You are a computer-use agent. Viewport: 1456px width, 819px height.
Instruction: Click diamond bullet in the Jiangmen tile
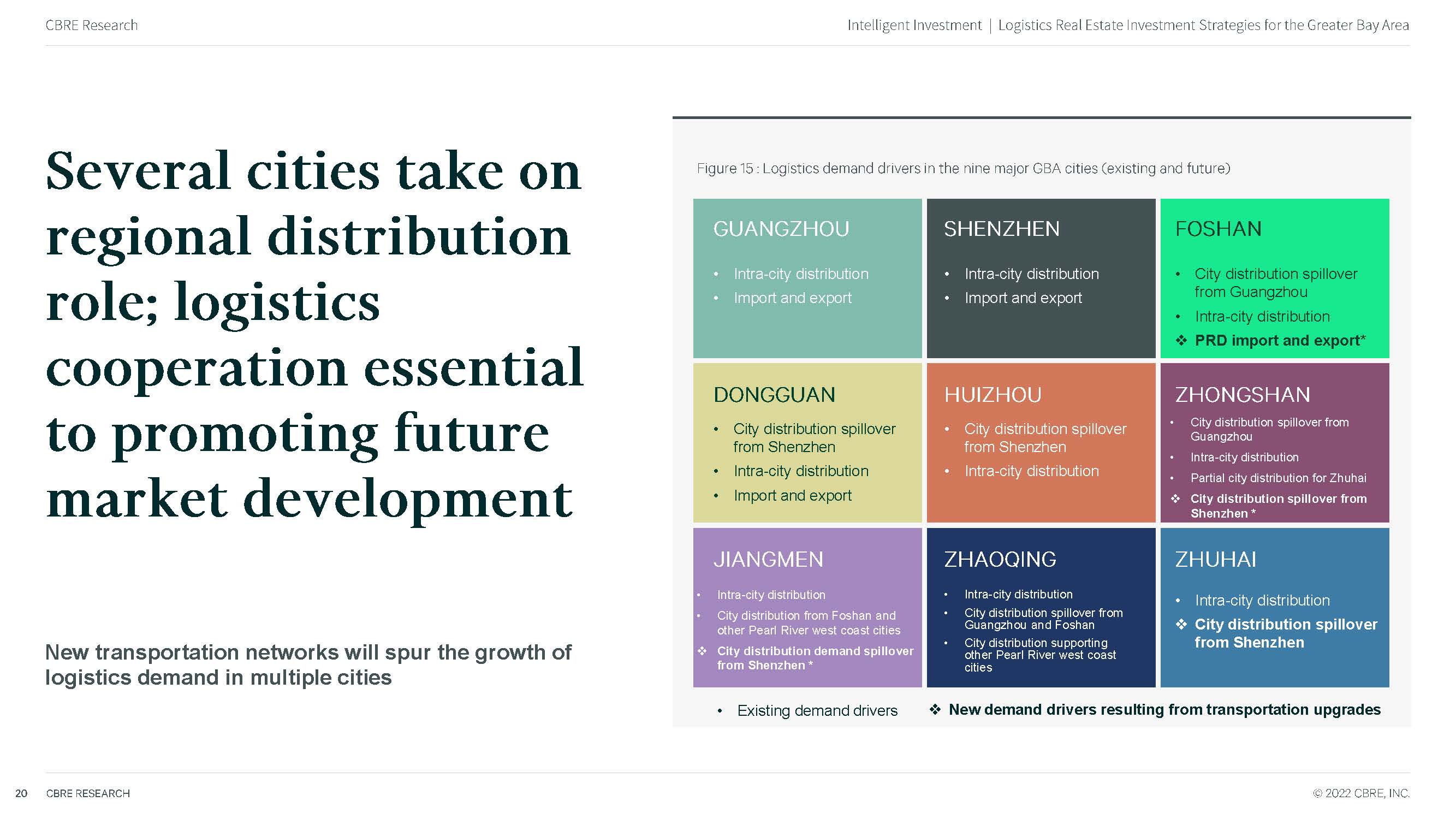point(702,651)
